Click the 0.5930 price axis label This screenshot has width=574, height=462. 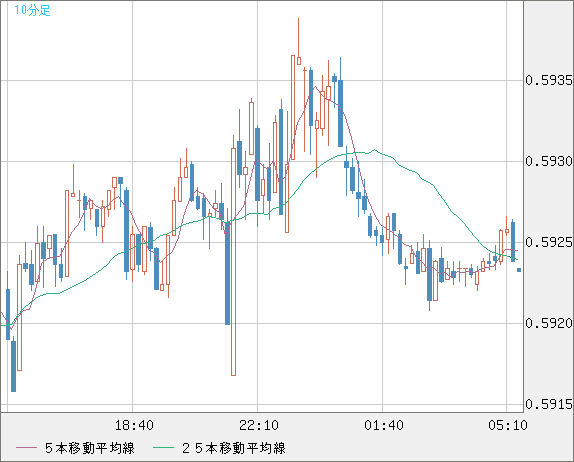(549, 161)
